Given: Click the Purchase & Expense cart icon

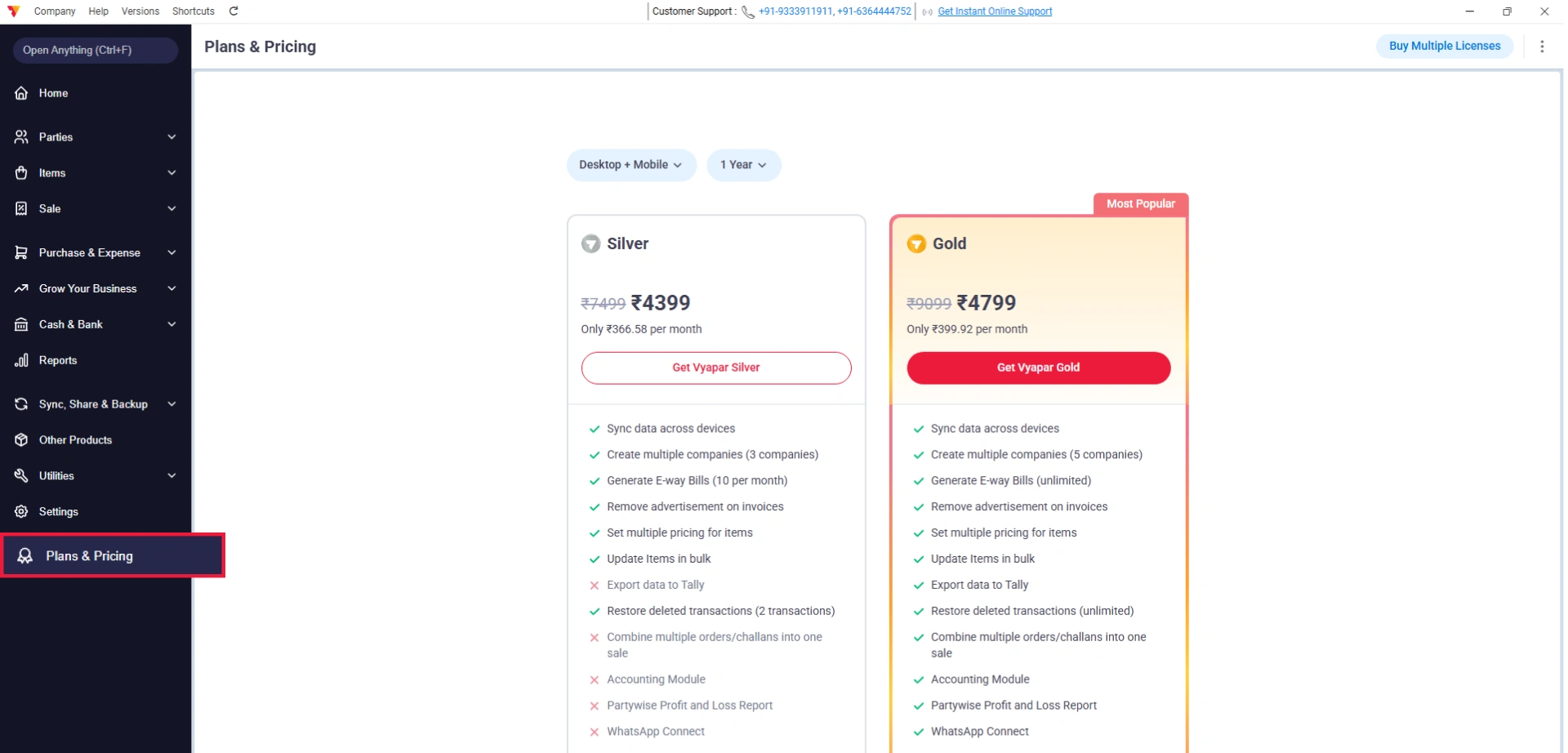Looking at the screenshot, I should point(21,253).
